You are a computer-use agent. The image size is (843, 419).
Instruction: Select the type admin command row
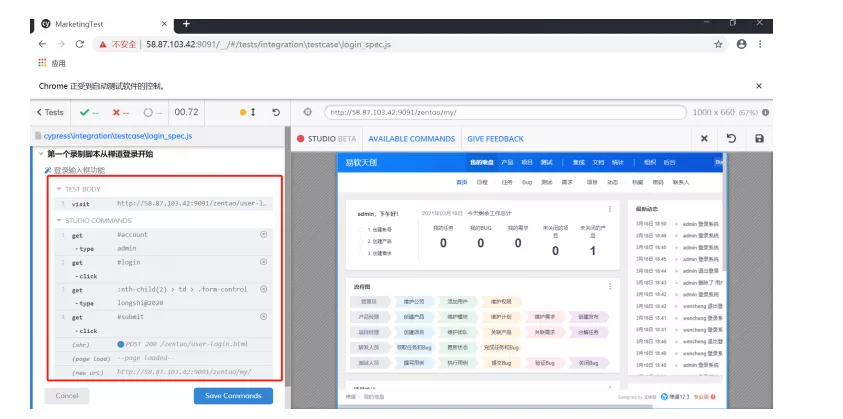163,248
